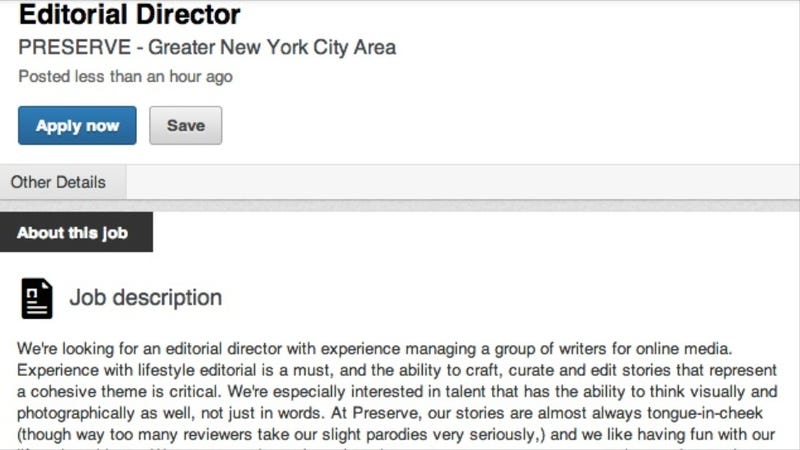Click the sentence beginning "We're looking for an editorial director"
The width and height of the screenshot is (800, 450).
tap(374, 349)
